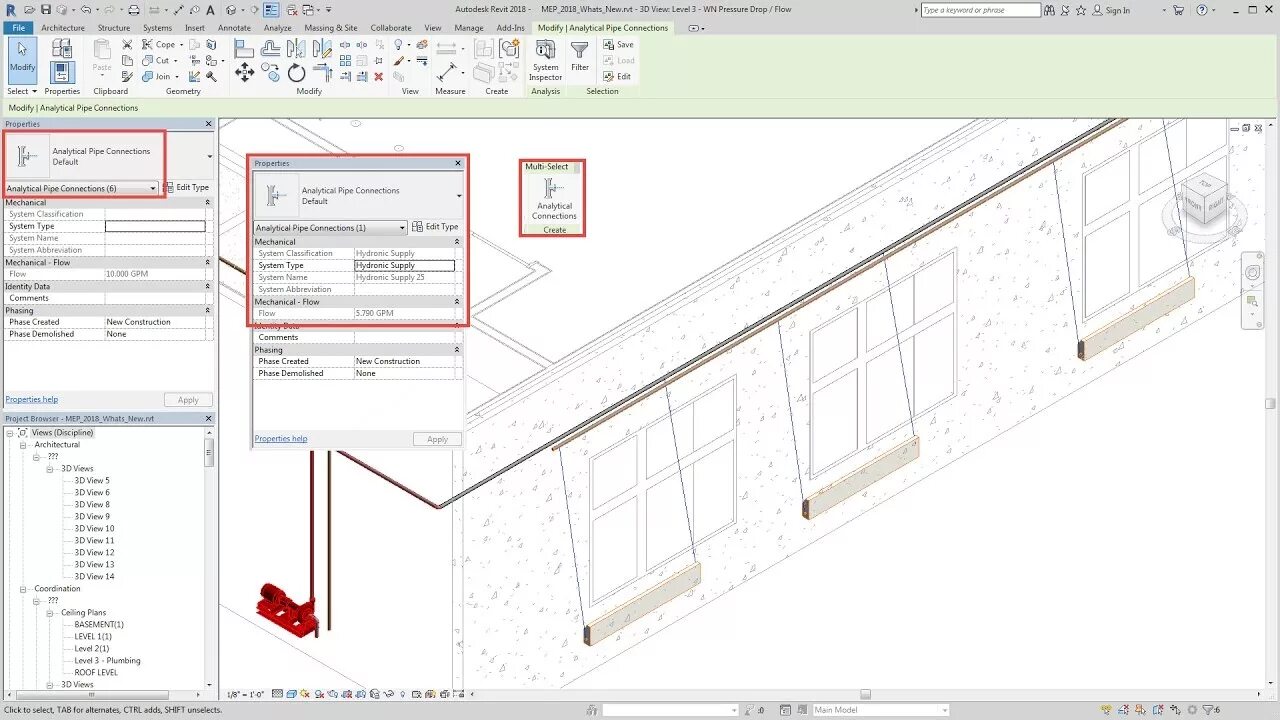1280x720 pixels.
Task: Click Undo in quick access toolbar
Action: [86, 10]
